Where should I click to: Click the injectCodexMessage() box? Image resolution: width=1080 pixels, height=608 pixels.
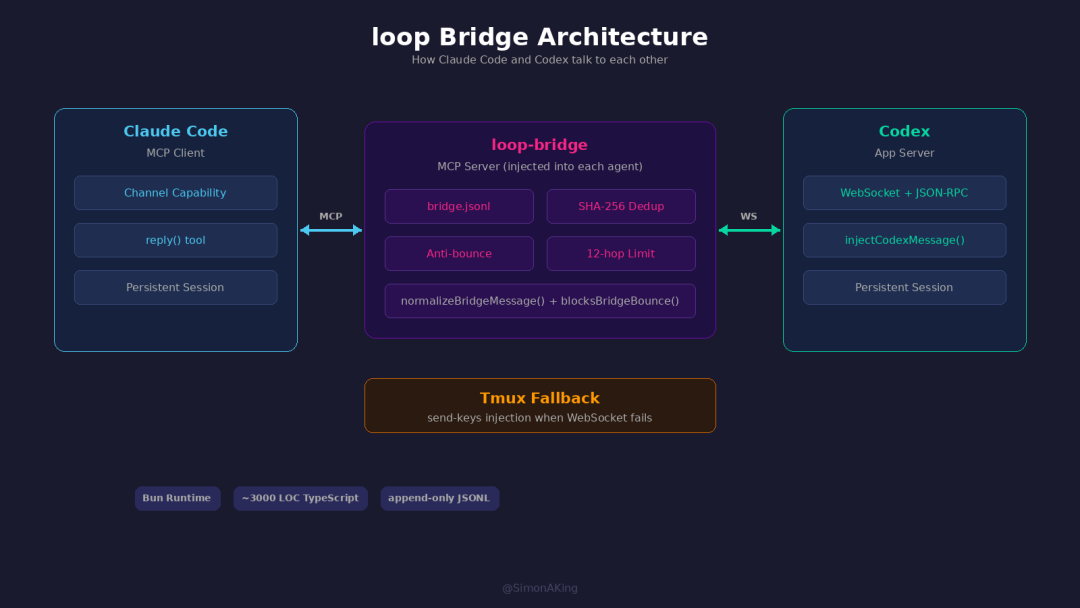click(904, 240)
